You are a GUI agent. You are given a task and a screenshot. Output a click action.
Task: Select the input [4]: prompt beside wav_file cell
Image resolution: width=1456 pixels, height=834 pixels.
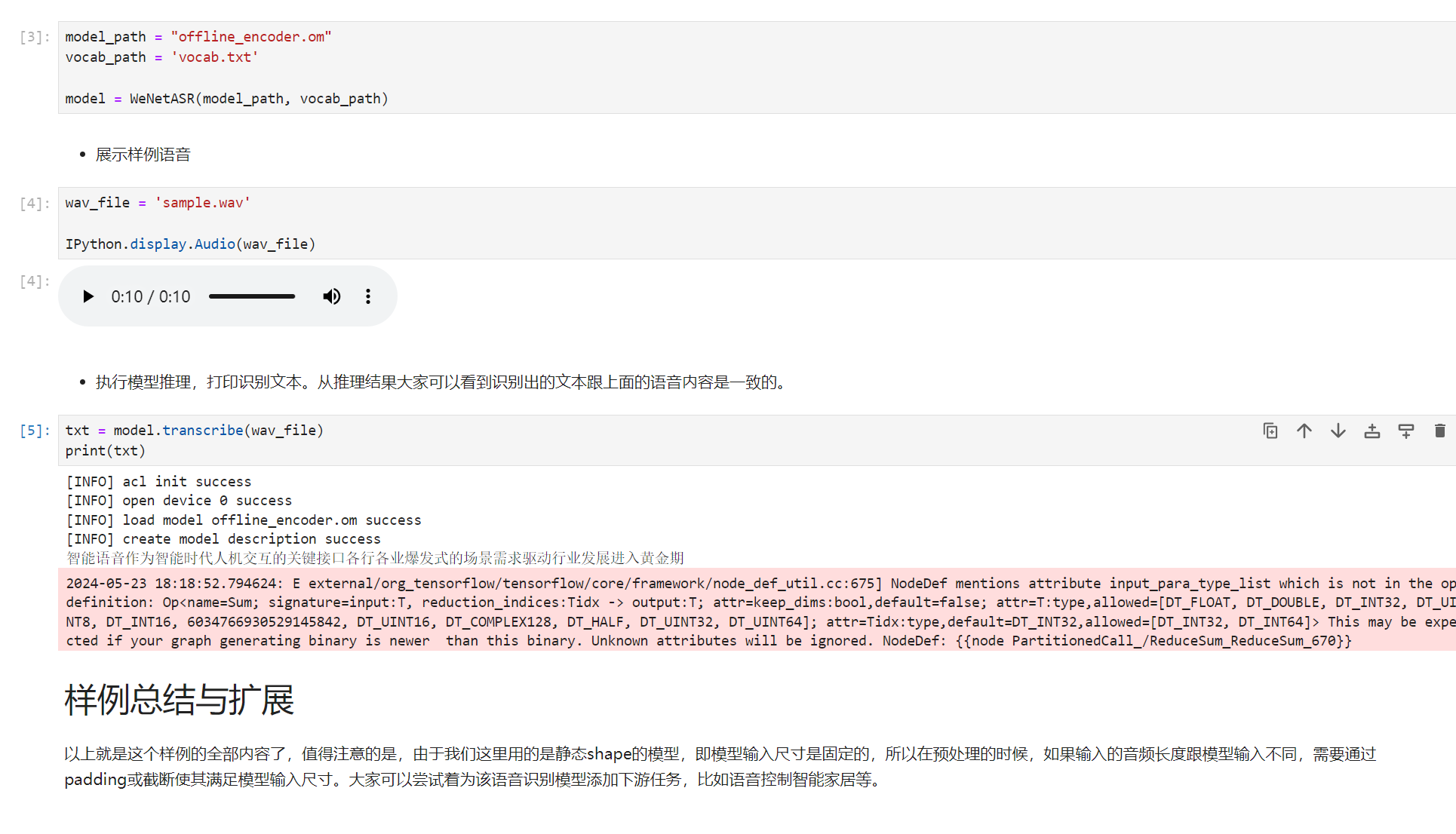tap(35, 204)
